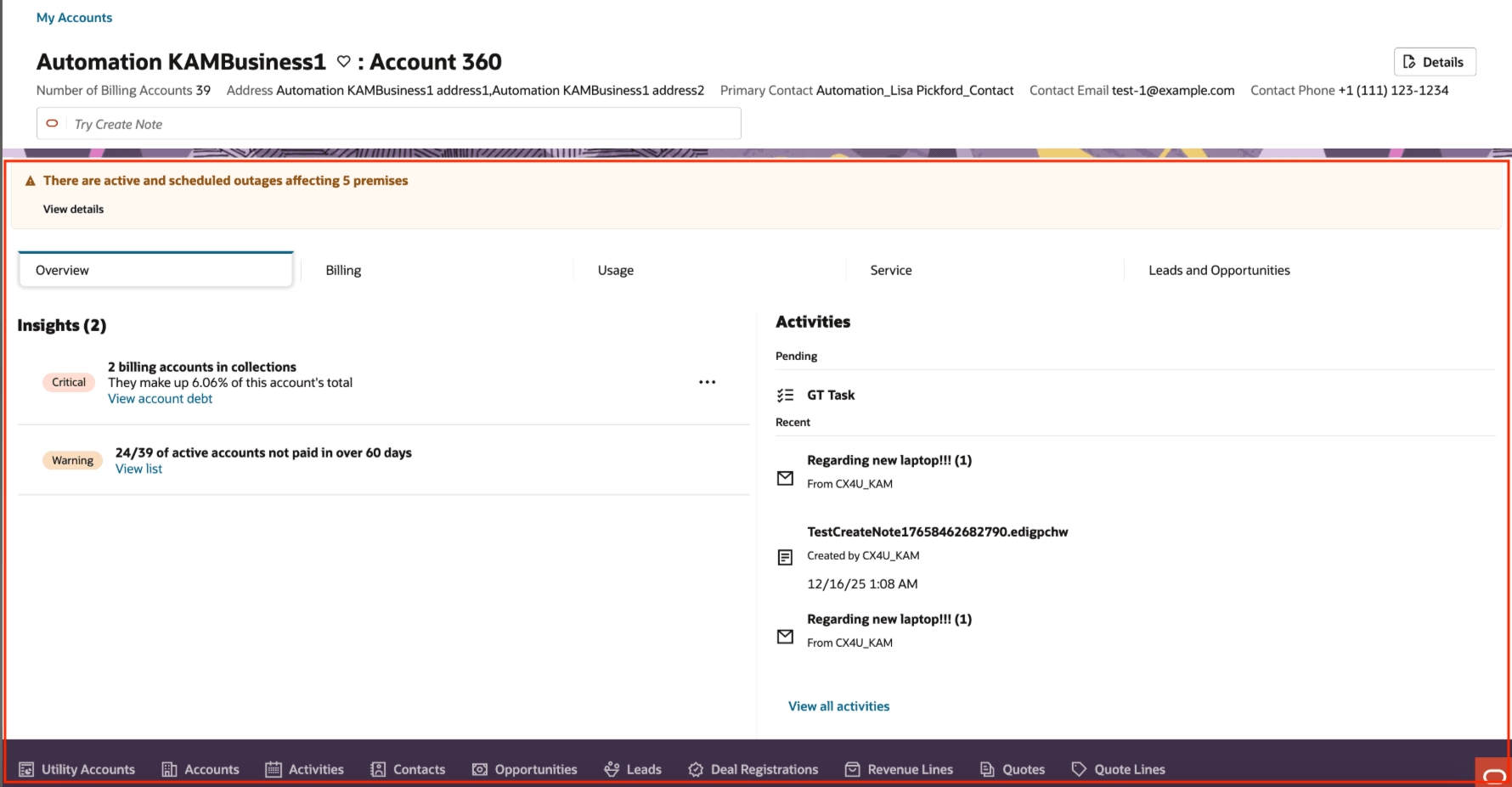Screen dimensions: 1512x787
Task: Select the Opportunities icon in bottom navigation
Action: click(480, 768)
